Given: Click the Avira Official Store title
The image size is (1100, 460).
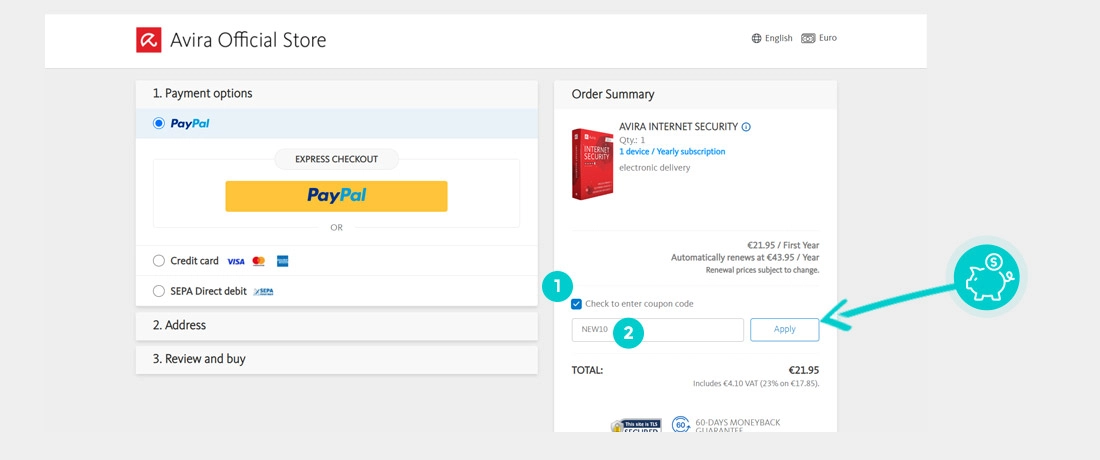Looking at the screenshot, I should click(x=248, y=40).
